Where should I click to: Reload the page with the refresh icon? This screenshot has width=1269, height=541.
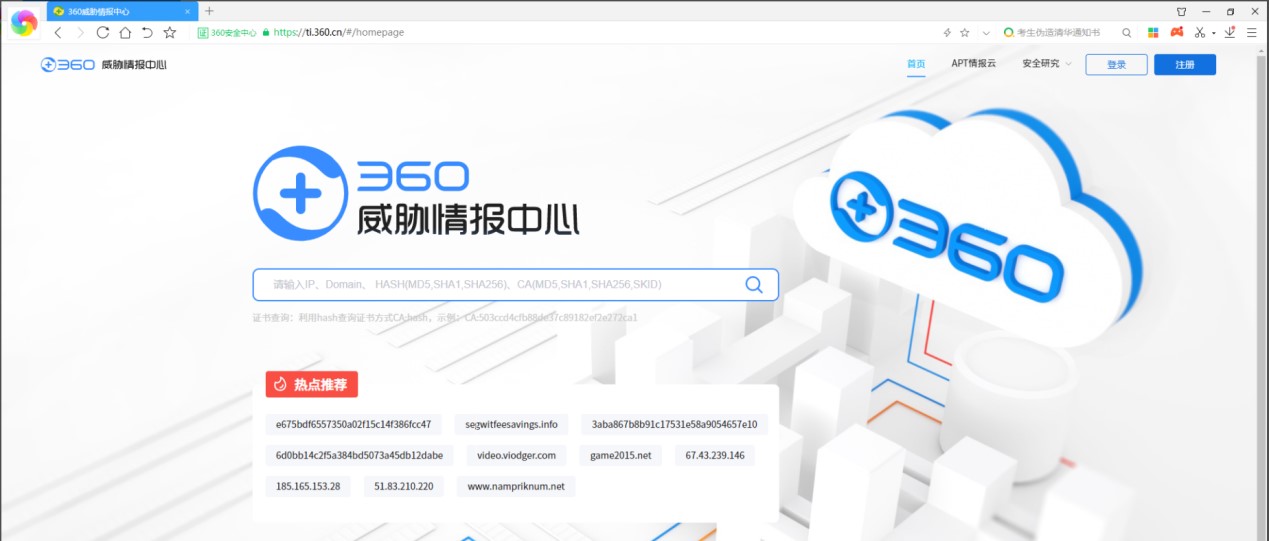(x=102, y=32)
